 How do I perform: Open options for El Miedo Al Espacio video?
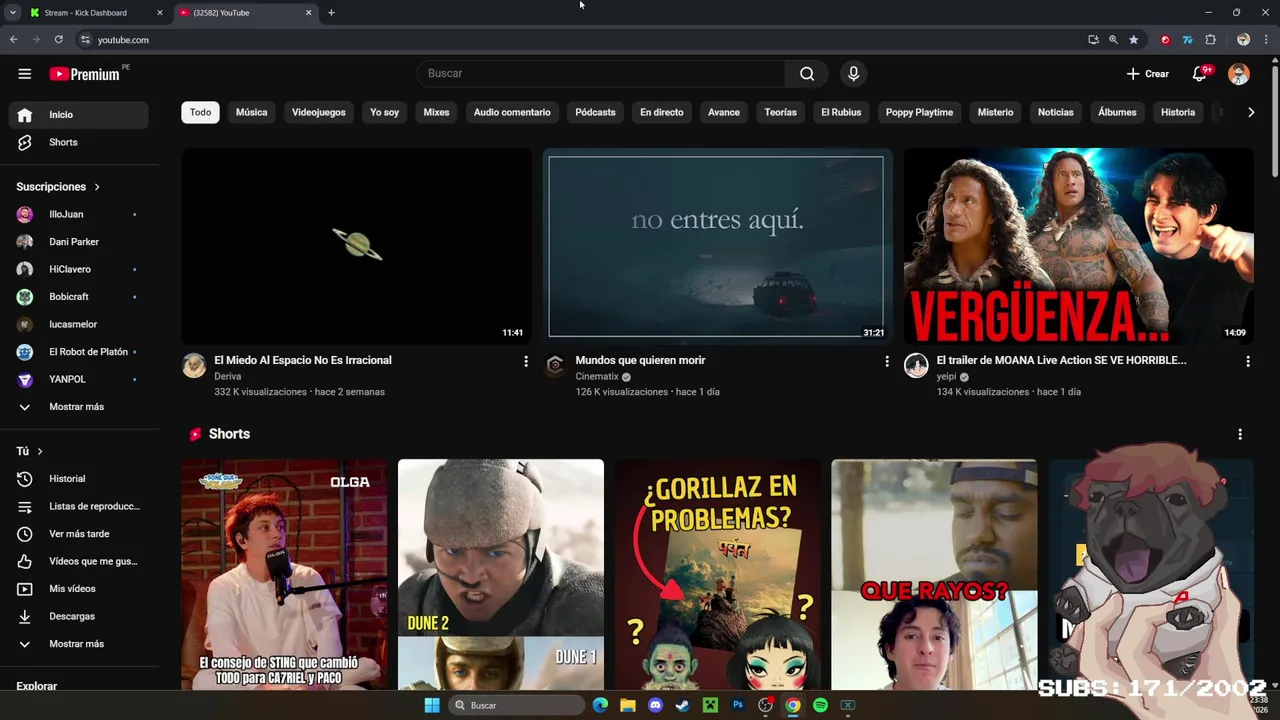point(526,361)
